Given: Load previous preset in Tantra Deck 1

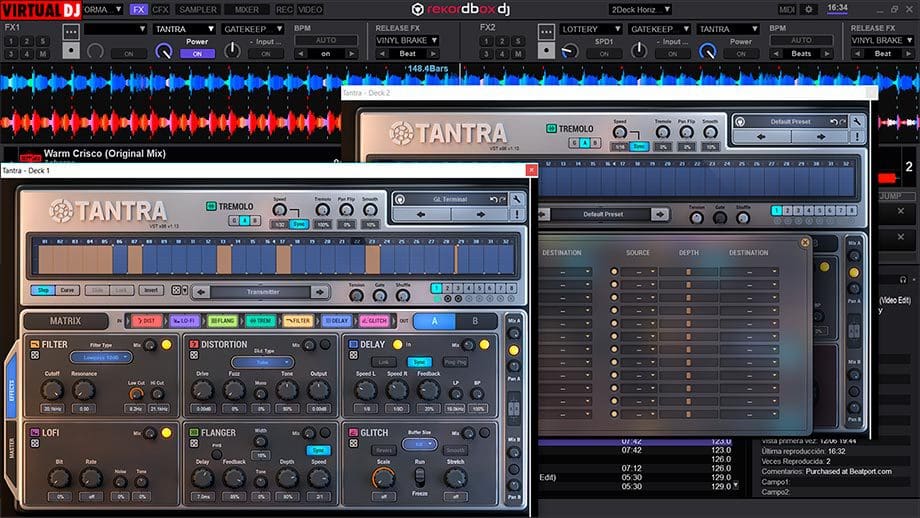Looking at the screenshot, I should pyautogui.click(x=421, y=215).
